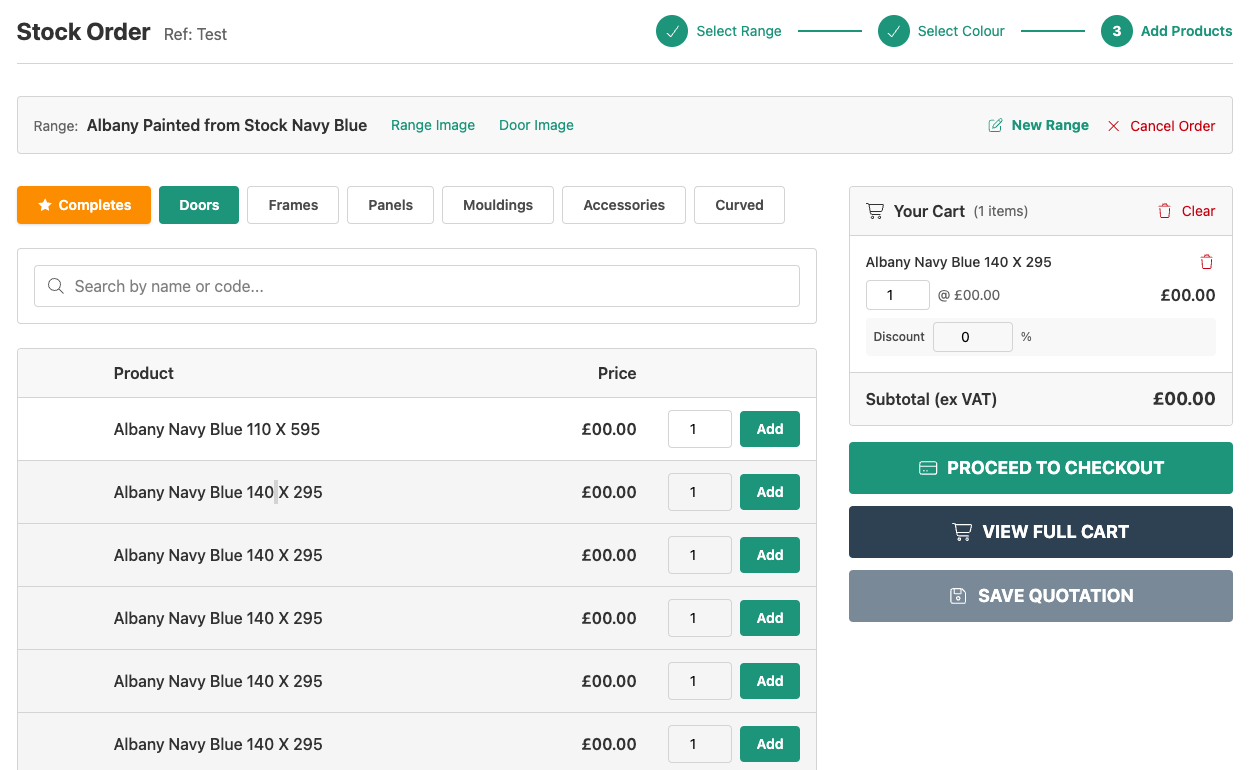This screenshot has height=770, width=1251.
Task: Click the search magnifier icon
Action: click(56, 286)
